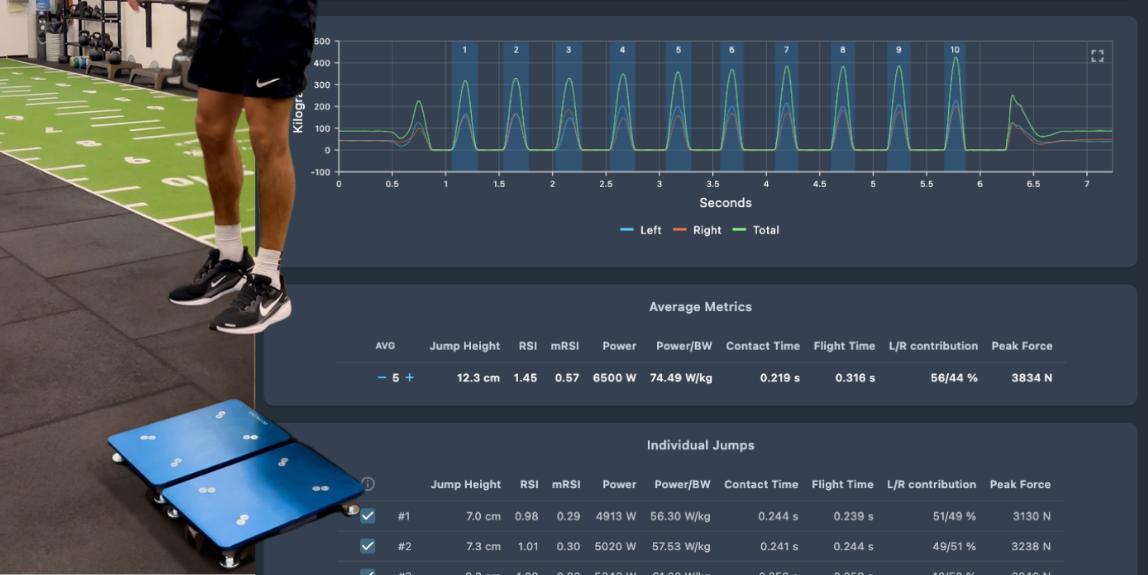Click the RSI column header in Average Metrics
1148x575 pixels.
[x=528, y=346]
